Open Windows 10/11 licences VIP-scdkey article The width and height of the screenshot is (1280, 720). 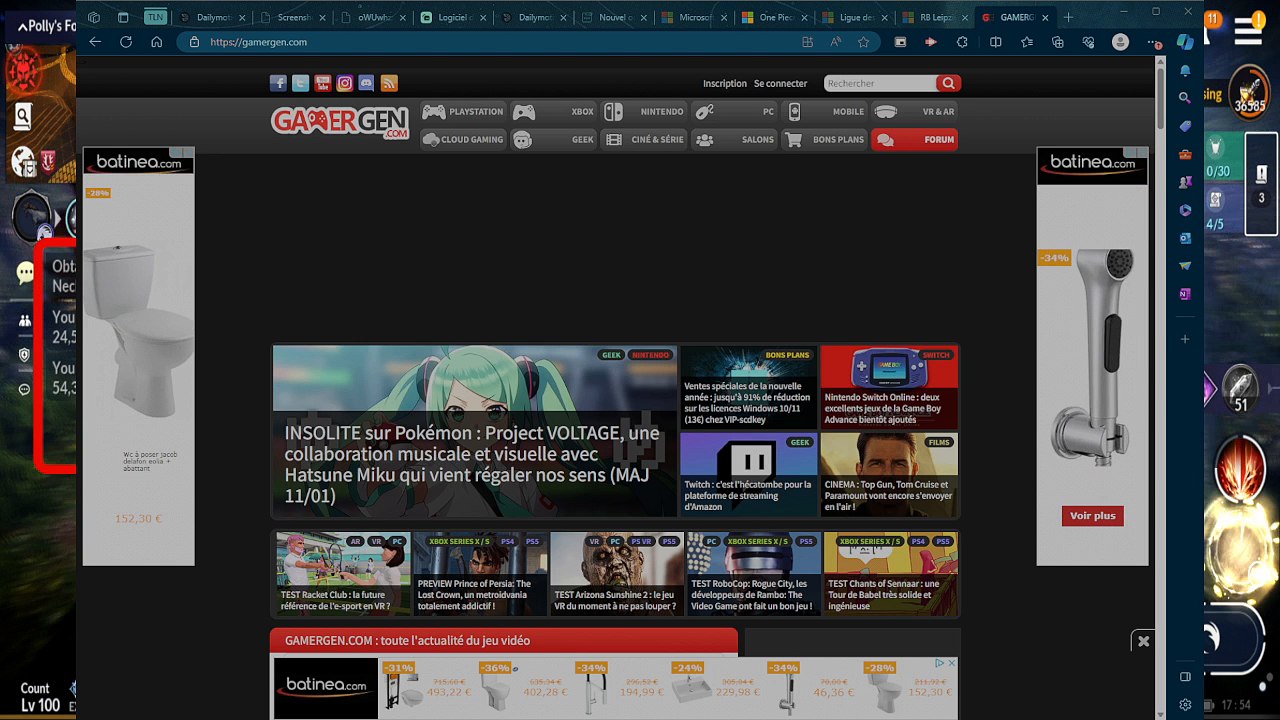[748, 388]
